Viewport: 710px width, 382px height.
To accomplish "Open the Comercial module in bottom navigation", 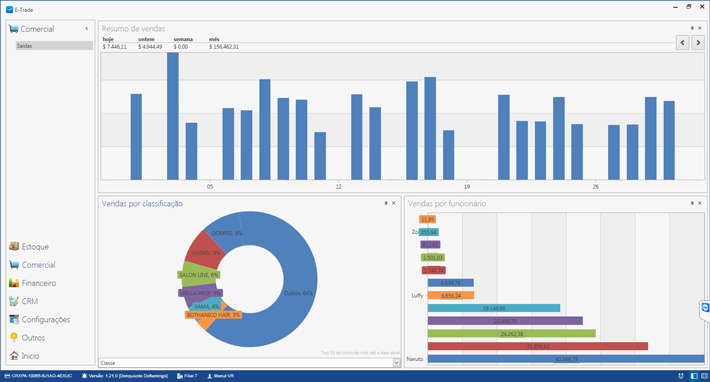I will (x=32, y=265).
